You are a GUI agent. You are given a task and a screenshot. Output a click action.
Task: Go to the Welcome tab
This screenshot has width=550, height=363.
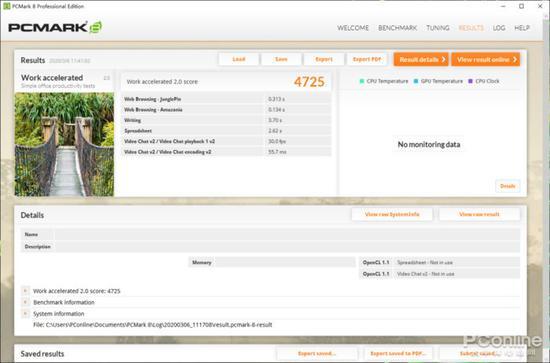(x=353, y=28)
